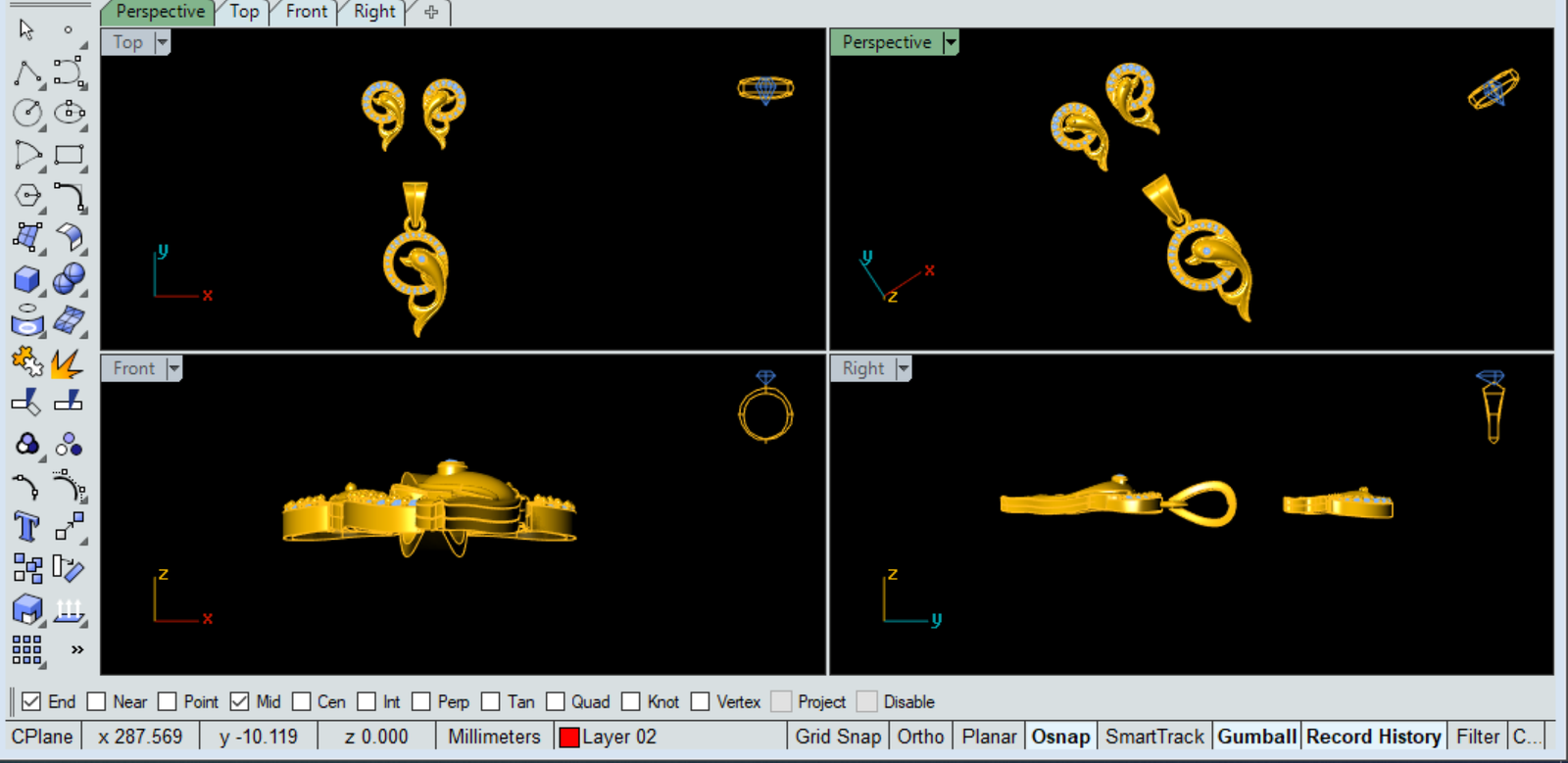Toggle Grid Snap in status bar
The height and width of the screenshot is (763, 1568).
[838, 737]
